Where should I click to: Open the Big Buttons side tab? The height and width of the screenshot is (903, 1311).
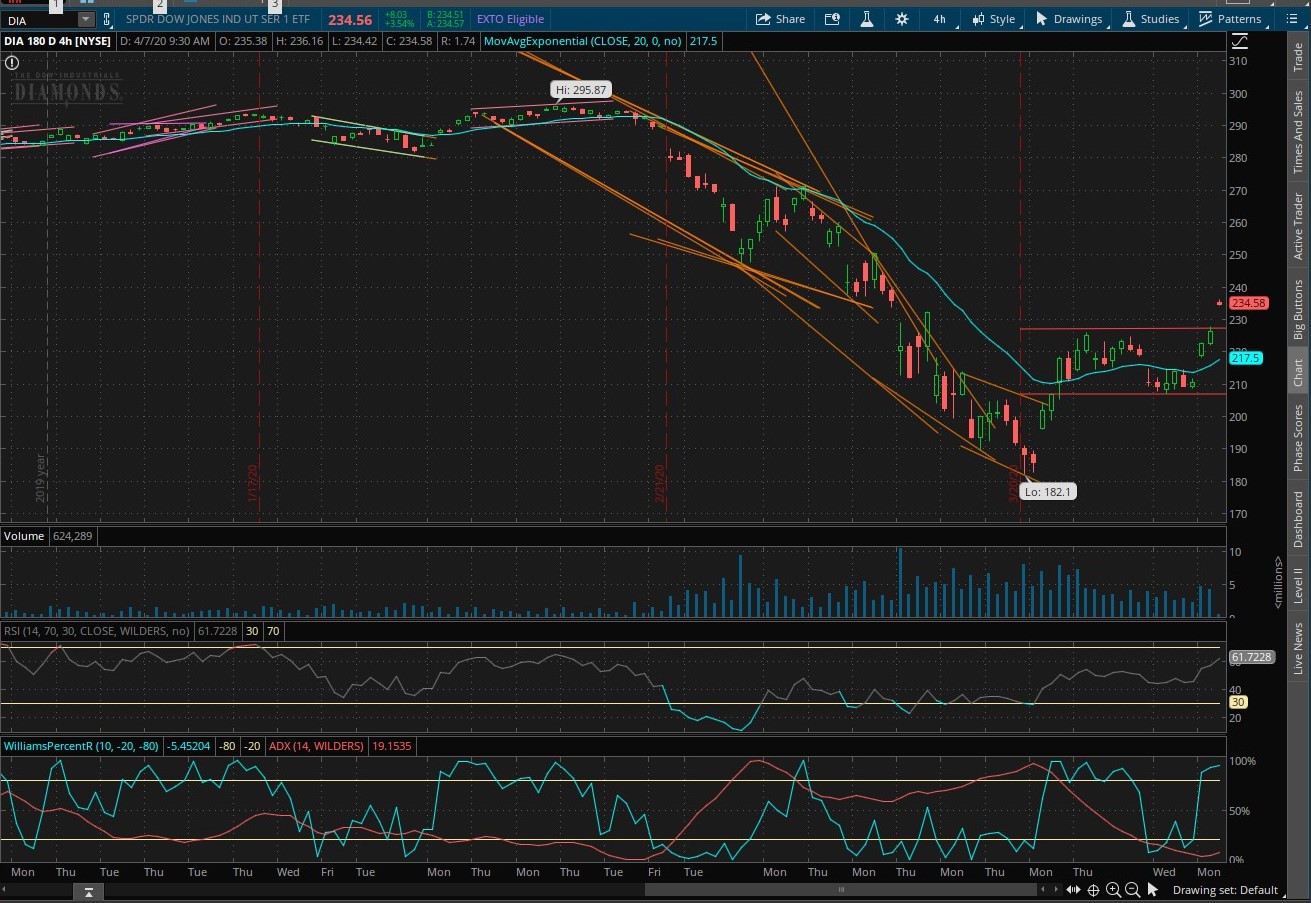click(x=1298, y=310)
